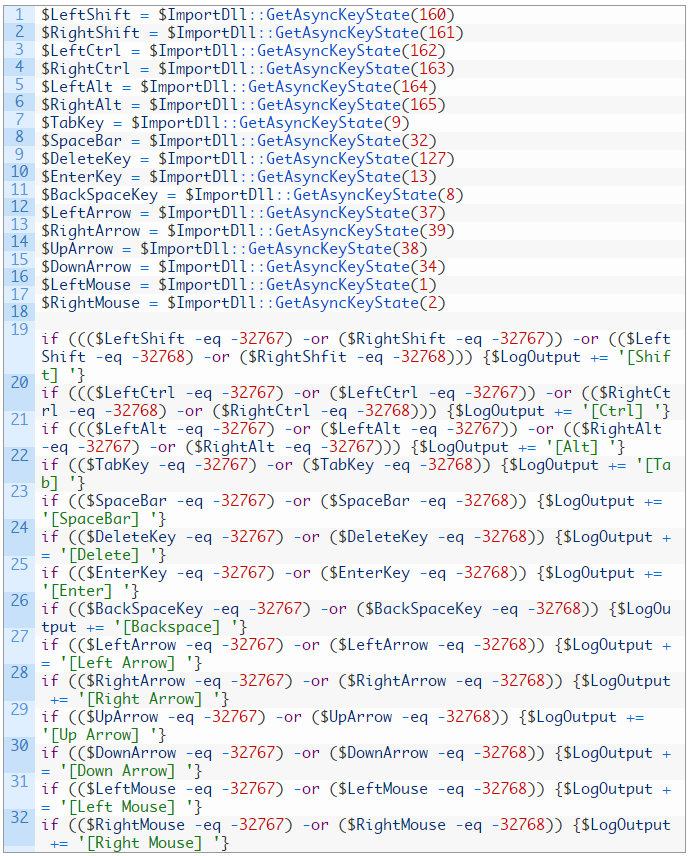
Task: Click the $BackSpaceKey assignment variable on line 11
Action: pos(99,195)
